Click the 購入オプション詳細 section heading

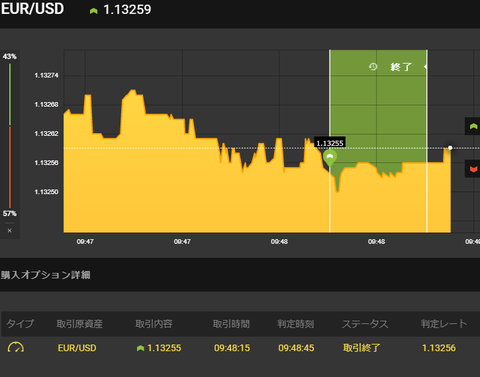click(x=46, y=275)
